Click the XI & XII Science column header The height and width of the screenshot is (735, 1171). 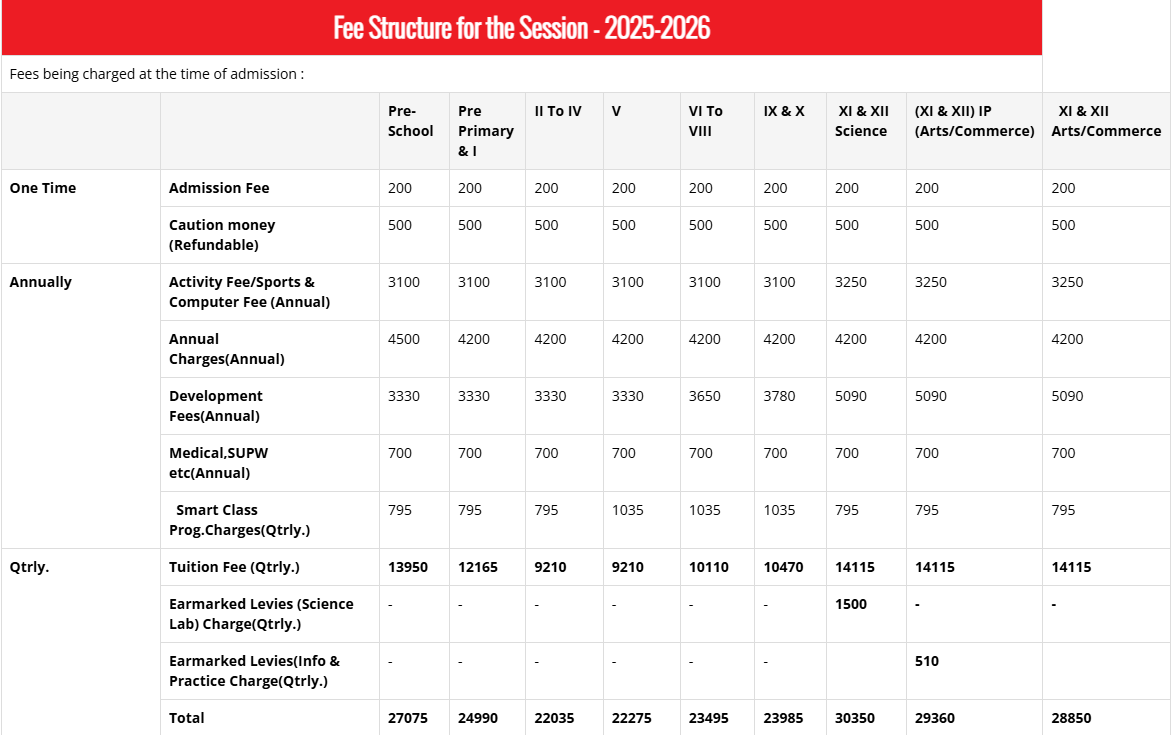click(x=863, y=121)
